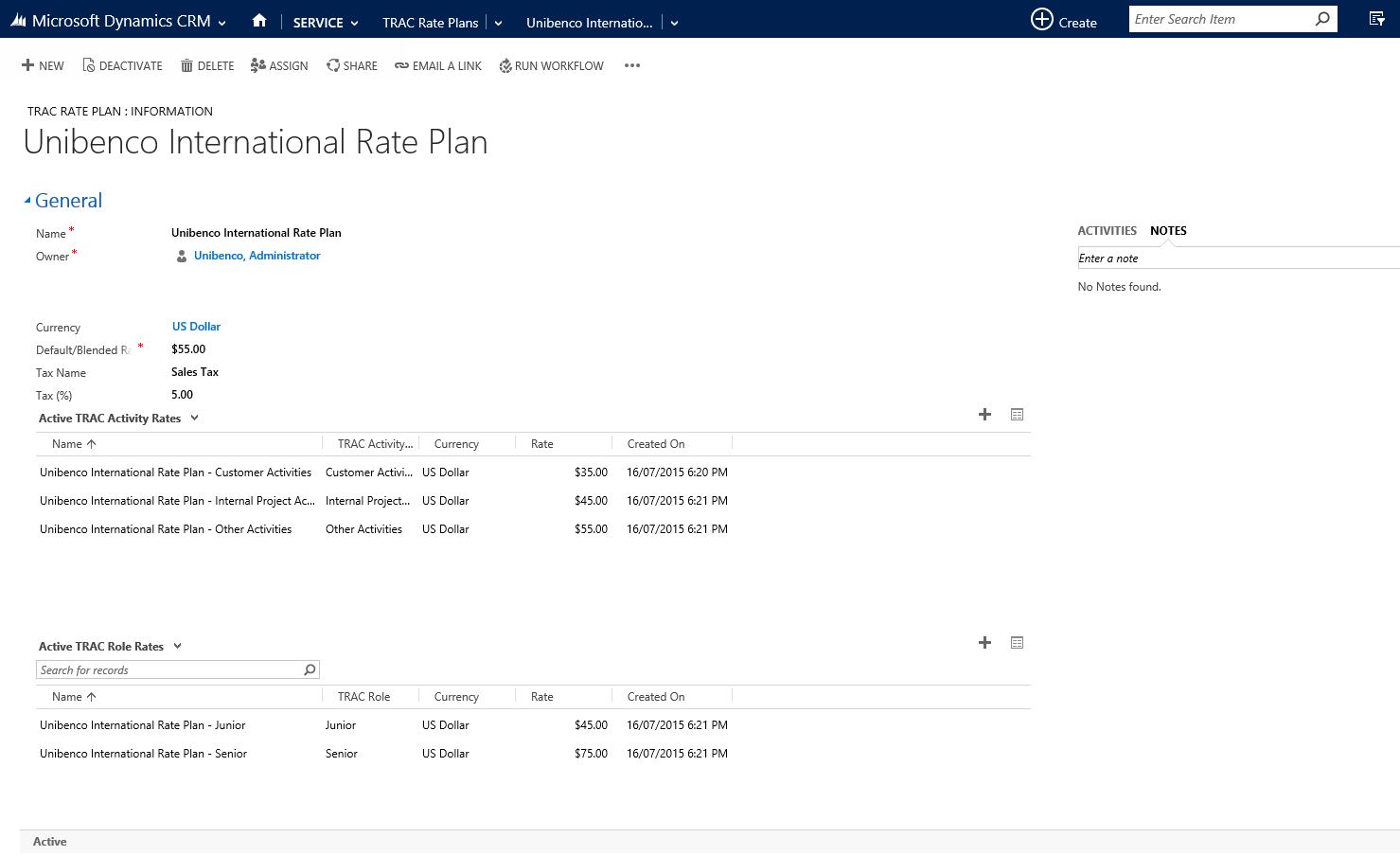Expand the Microsoft Dynamics CRM dropdown arrow
The height and width of the screenshot is (856, 1400).
(x=222, y=23)
